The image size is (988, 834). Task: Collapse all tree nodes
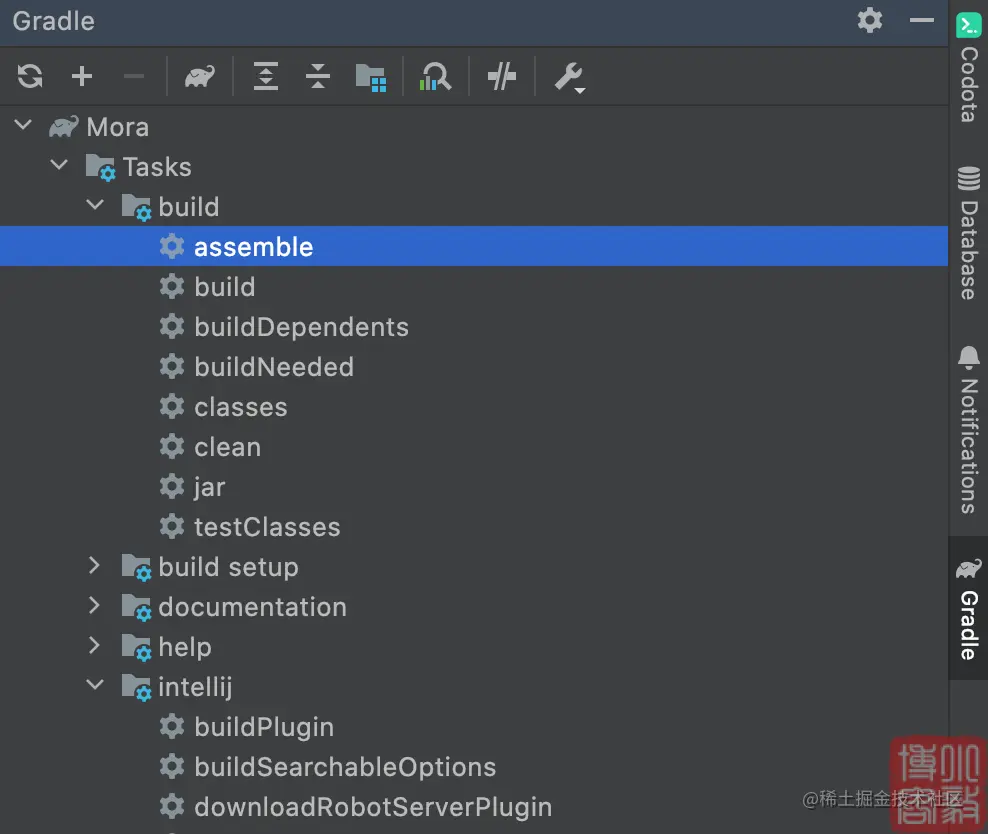click(x=318, y=77)
